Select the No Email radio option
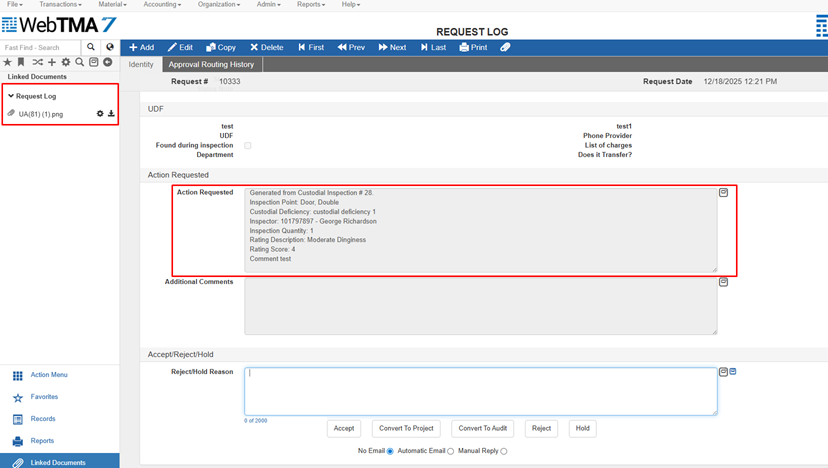Image resolution: width=828 pixels, height=468 pixels. (390, 451)
